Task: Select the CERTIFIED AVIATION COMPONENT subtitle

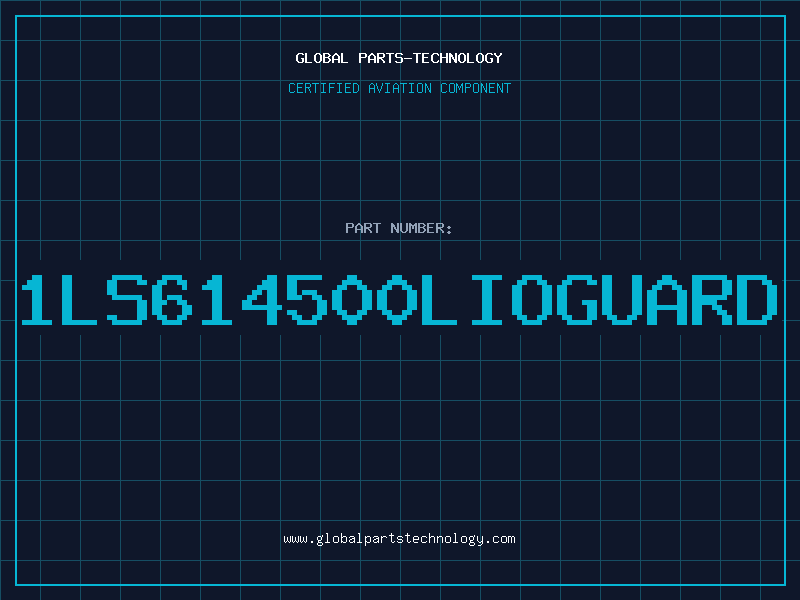Action: coord(399,88)
